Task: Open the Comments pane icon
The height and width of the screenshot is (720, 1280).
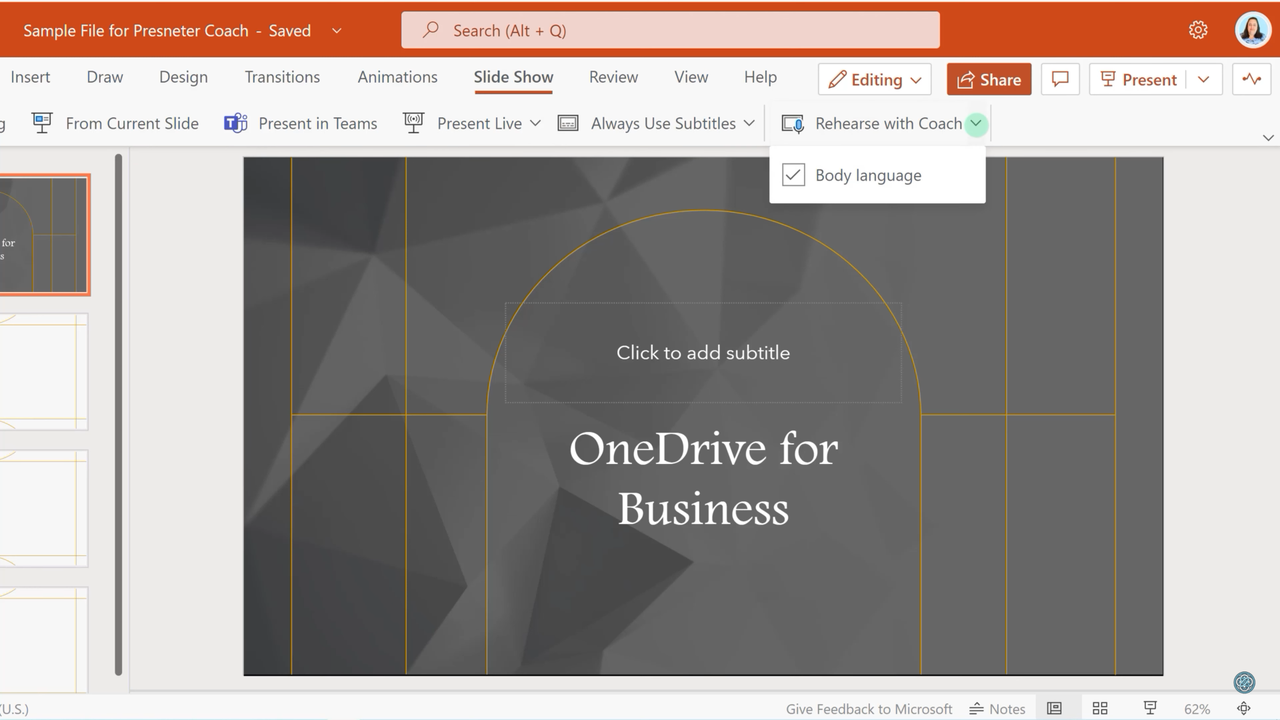Action: pos(1060,79)
